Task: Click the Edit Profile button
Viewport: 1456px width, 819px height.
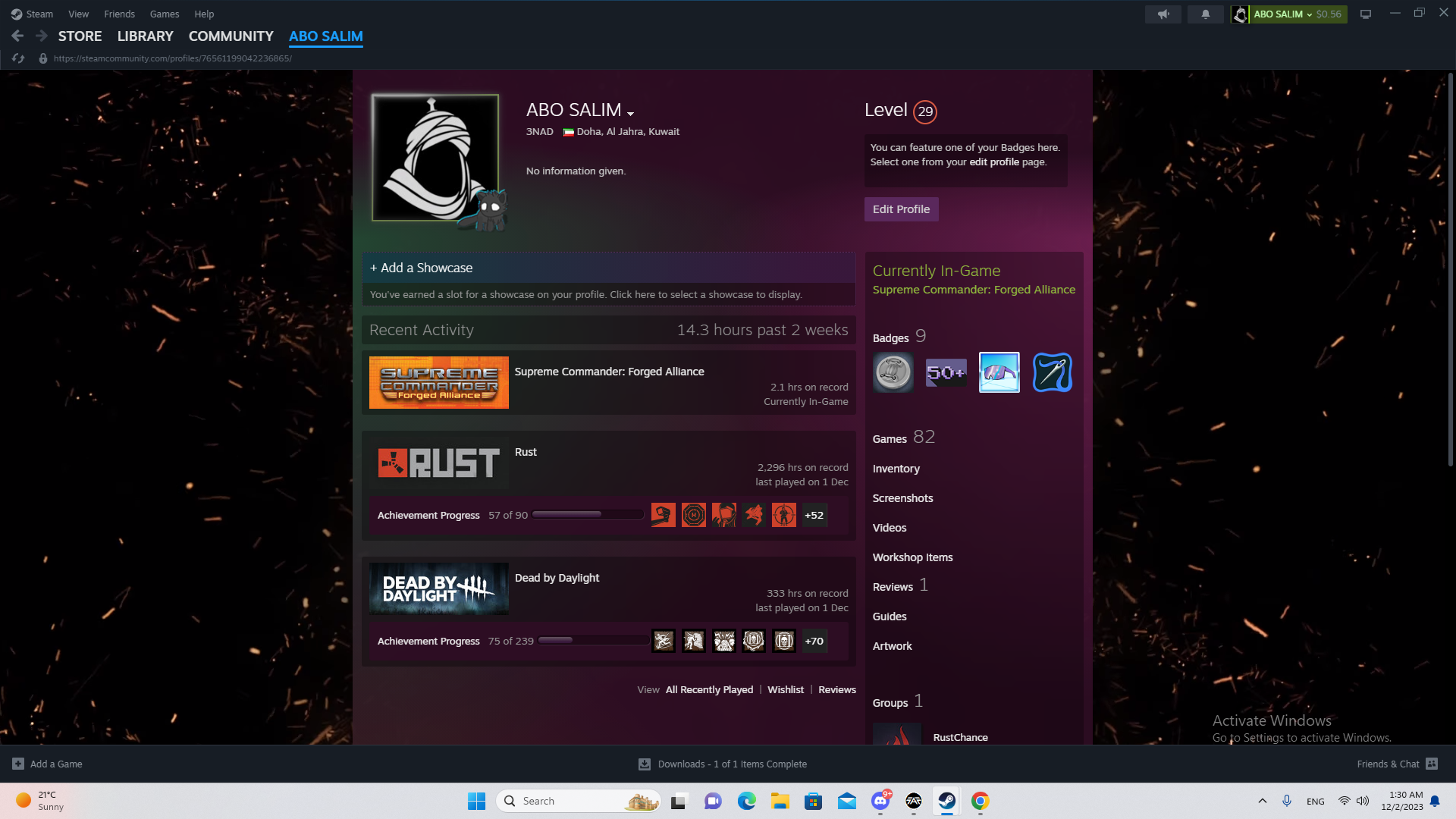Action: click(x=902, y=209)
